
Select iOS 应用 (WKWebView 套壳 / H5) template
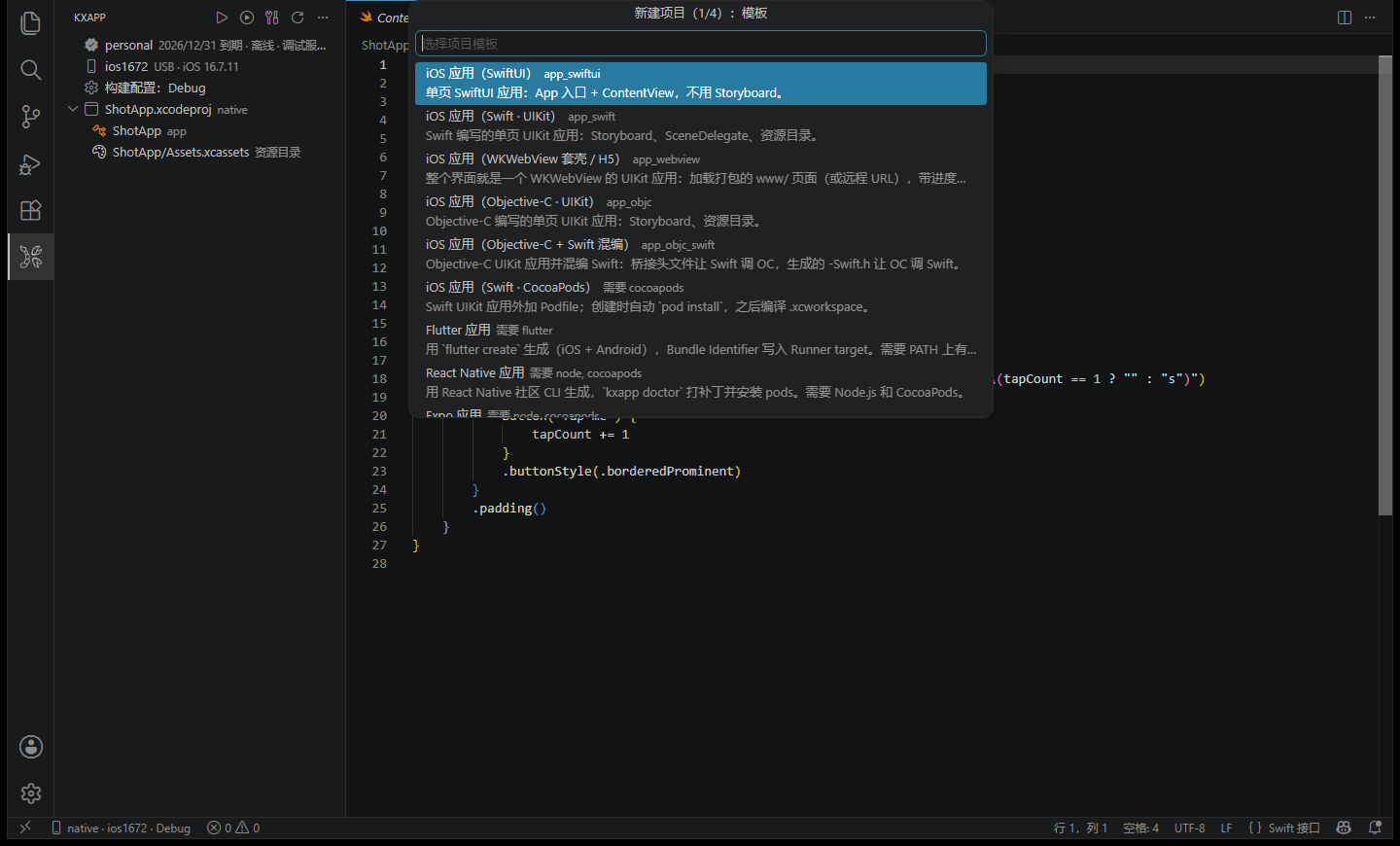701,169
